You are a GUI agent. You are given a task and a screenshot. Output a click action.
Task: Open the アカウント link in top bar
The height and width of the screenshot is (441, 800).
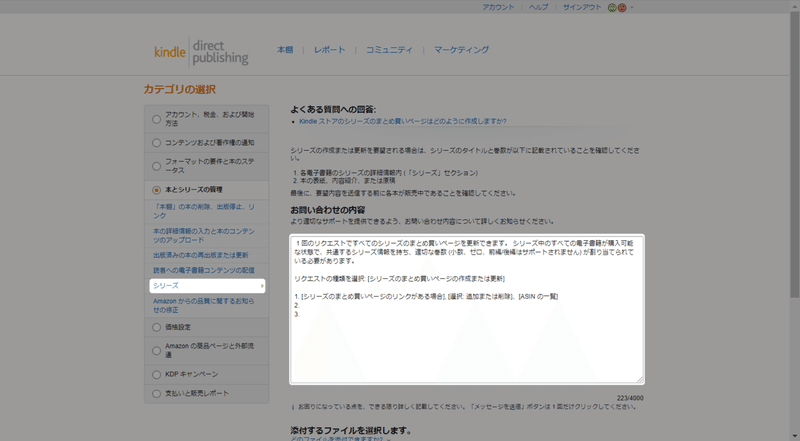point(498,7)
